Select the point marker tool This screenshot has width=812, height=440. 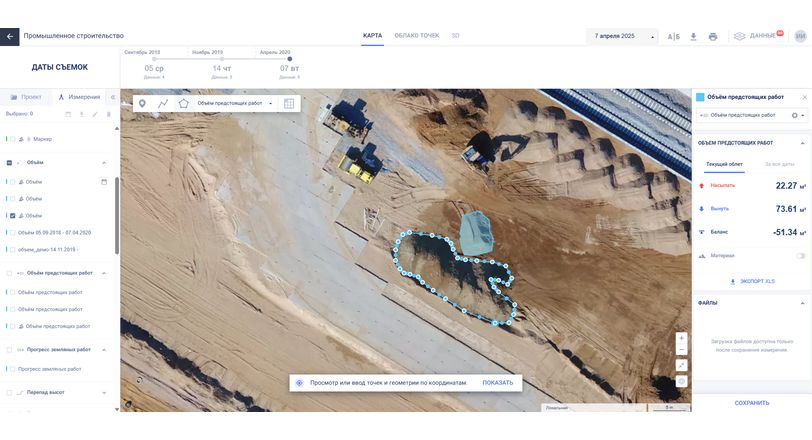point(142,103)
